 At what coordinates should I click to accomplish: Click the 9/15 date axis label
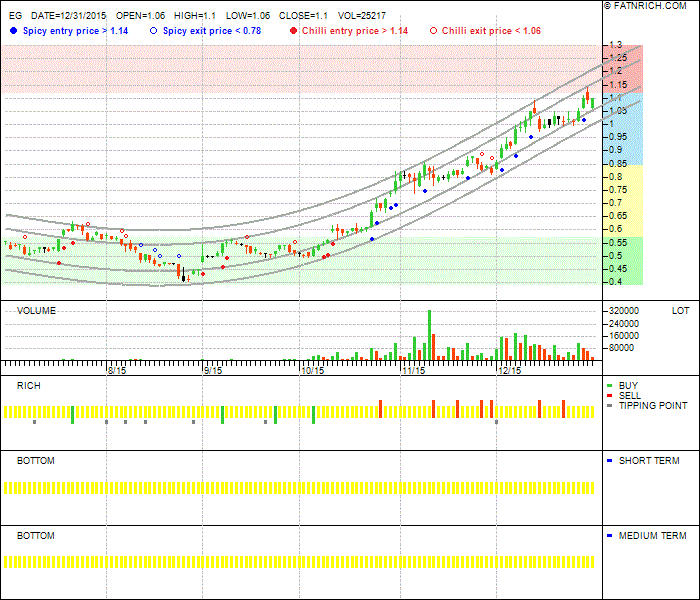tap(212, 370)
